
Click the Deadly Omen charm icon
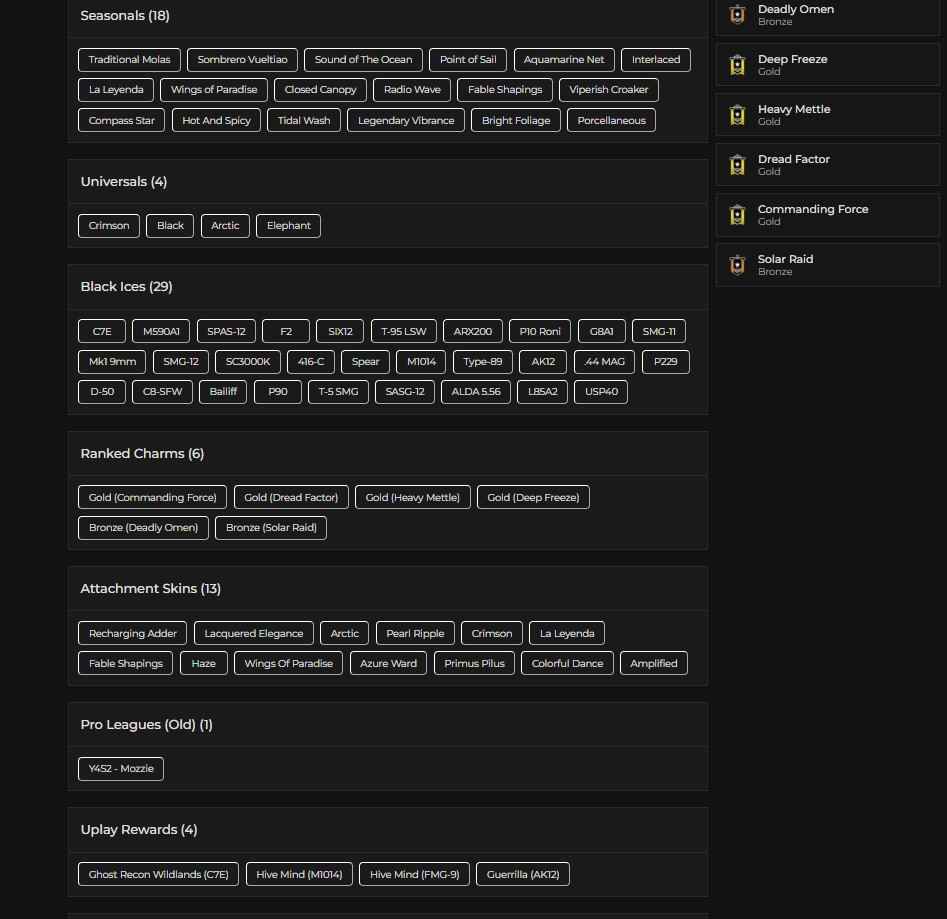pos(737,14)
